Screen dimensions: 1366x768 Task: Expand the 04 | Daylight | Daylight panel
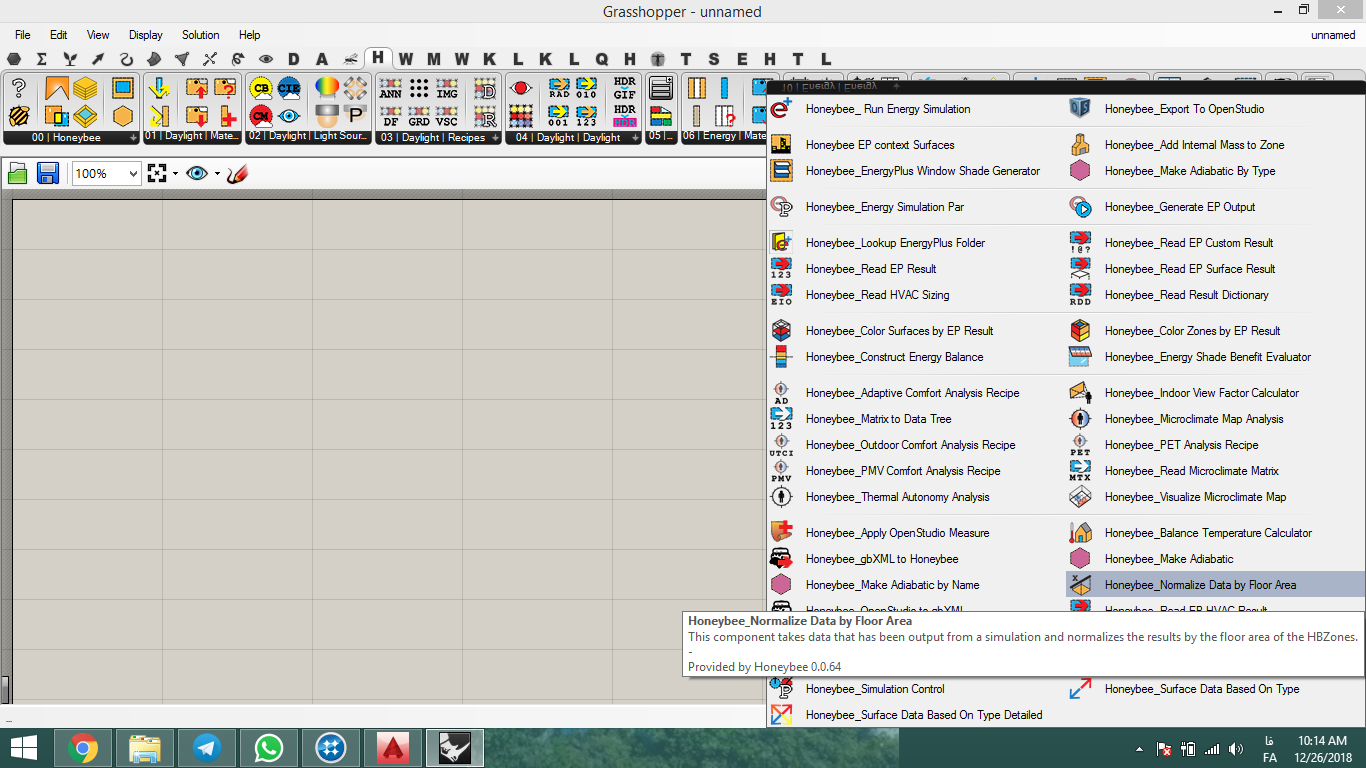635,138
